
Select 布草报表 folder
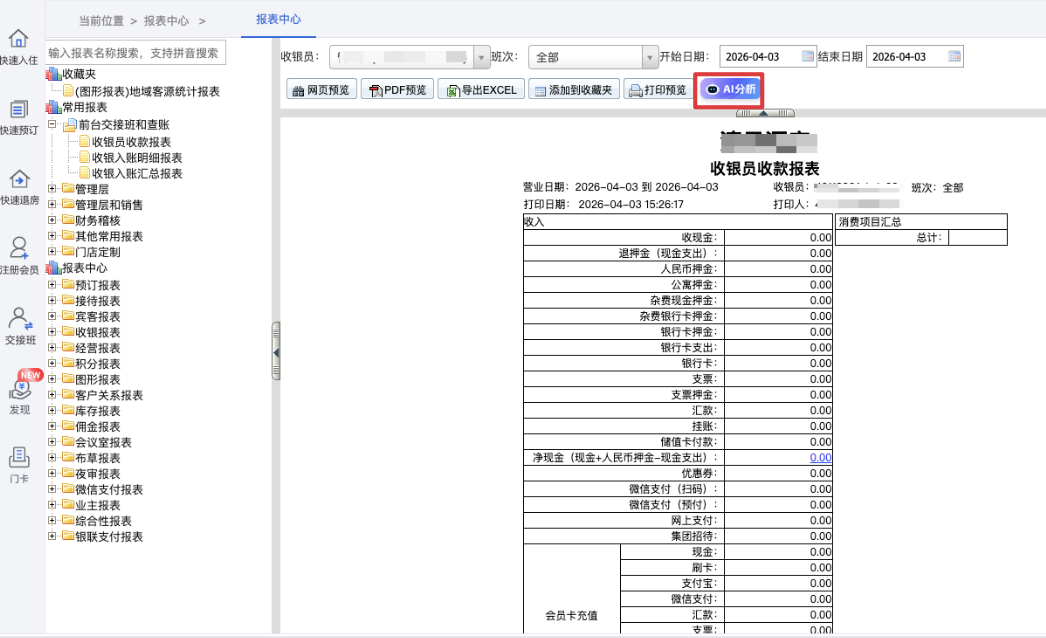pyautogui.click(x=97, y=458)
